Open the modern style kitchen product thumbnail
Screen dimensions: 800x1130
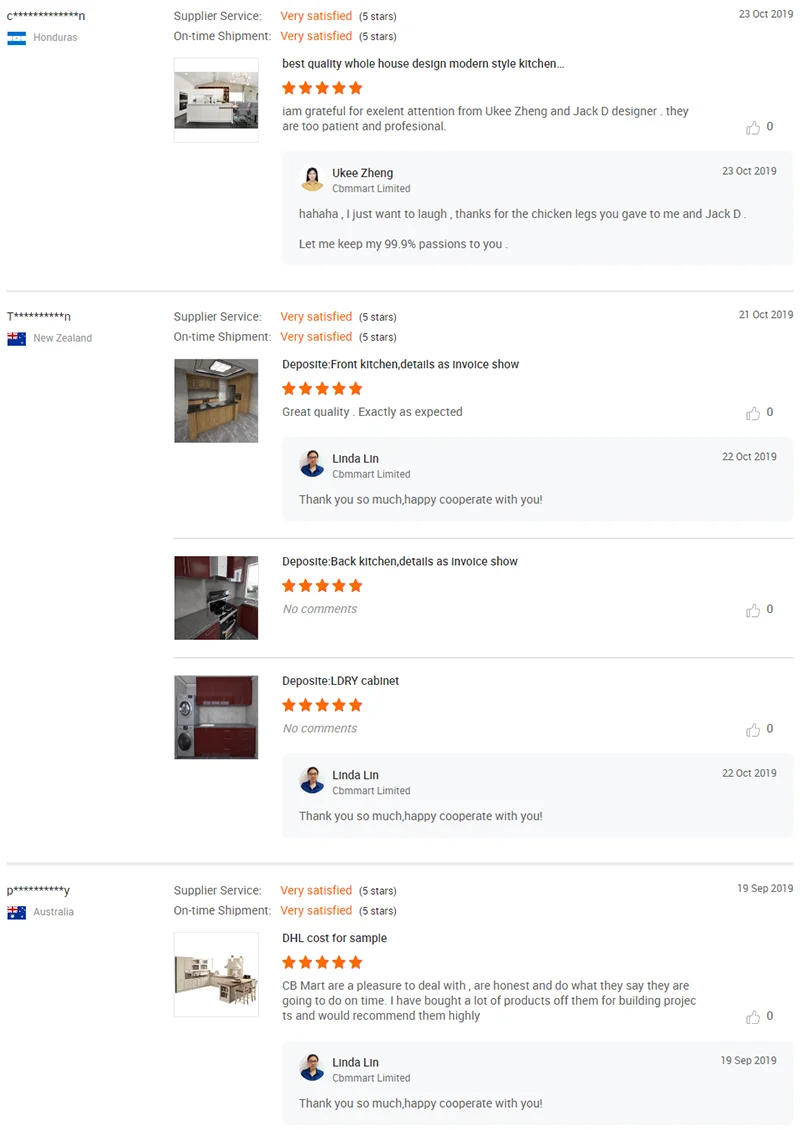pyautogui.click(x=216, y=100)
